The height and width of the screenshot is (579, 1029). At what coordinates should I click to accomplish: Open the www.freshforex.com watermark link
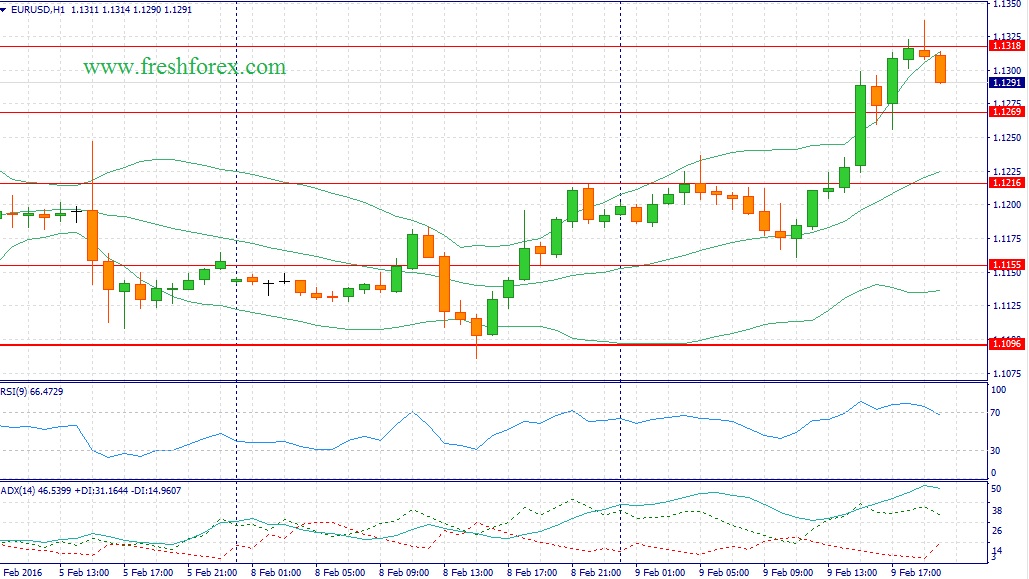tap(184, 67)
